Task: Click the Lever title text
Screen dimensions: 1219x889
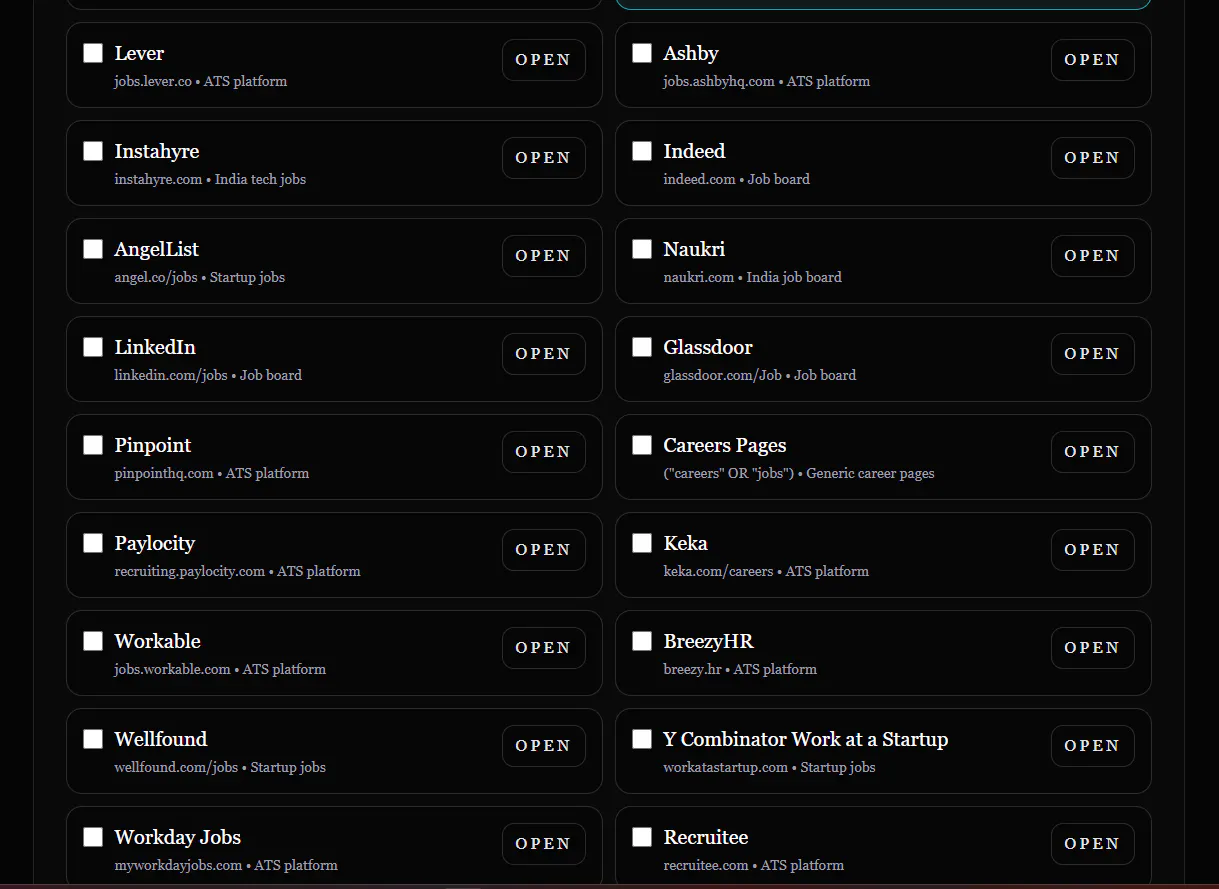Action: pos(139,53)
